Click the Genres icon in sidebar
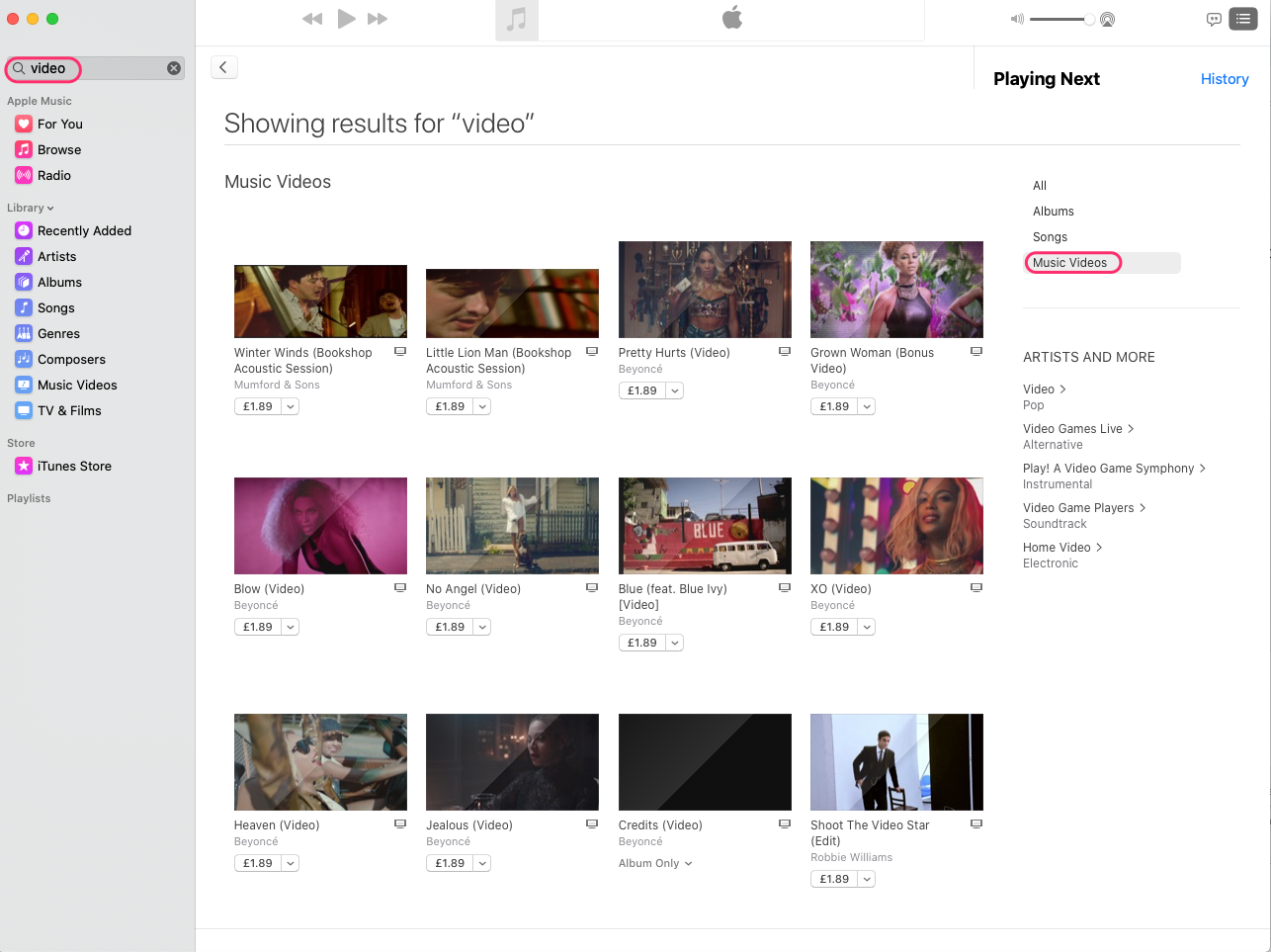 [x=24, y=333]
